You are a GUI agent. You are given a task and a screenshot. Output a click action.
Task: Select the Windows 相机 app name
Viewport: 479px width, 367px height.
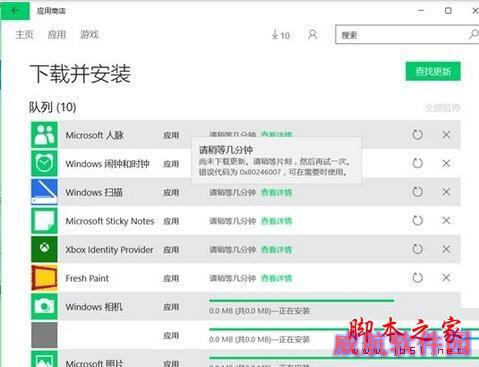[94, 307]
